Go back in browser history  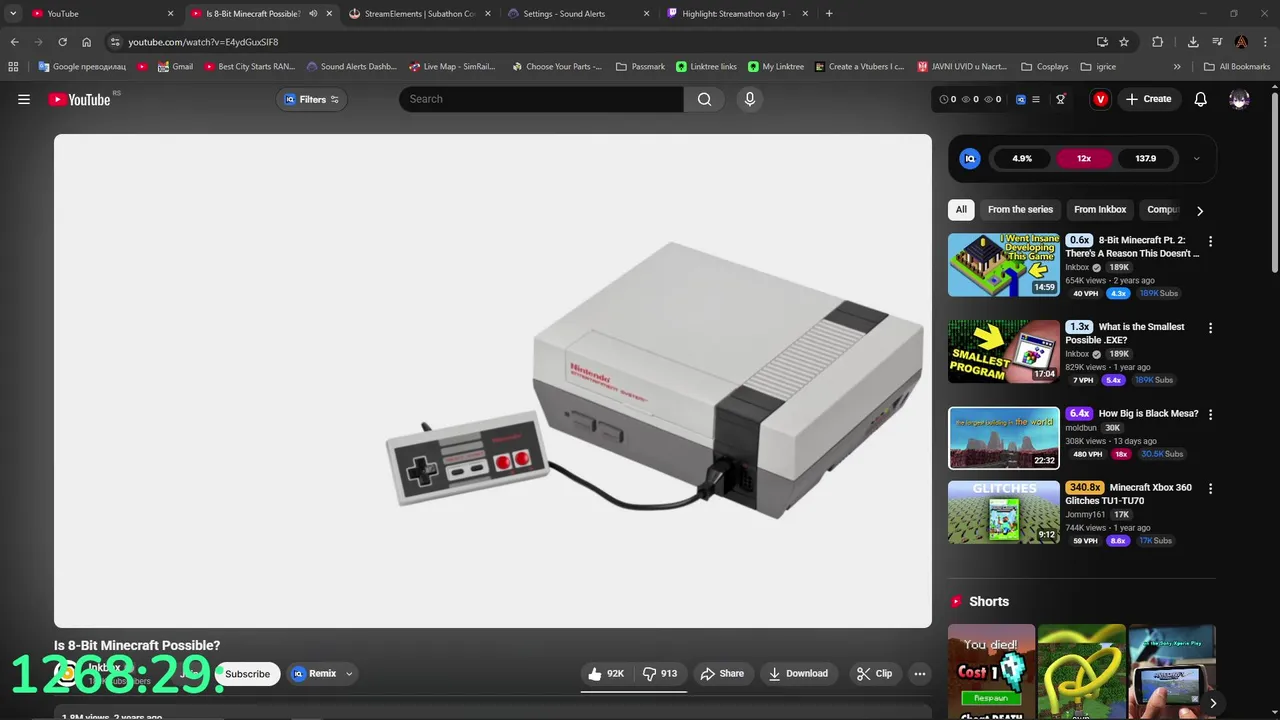[14, 42]
